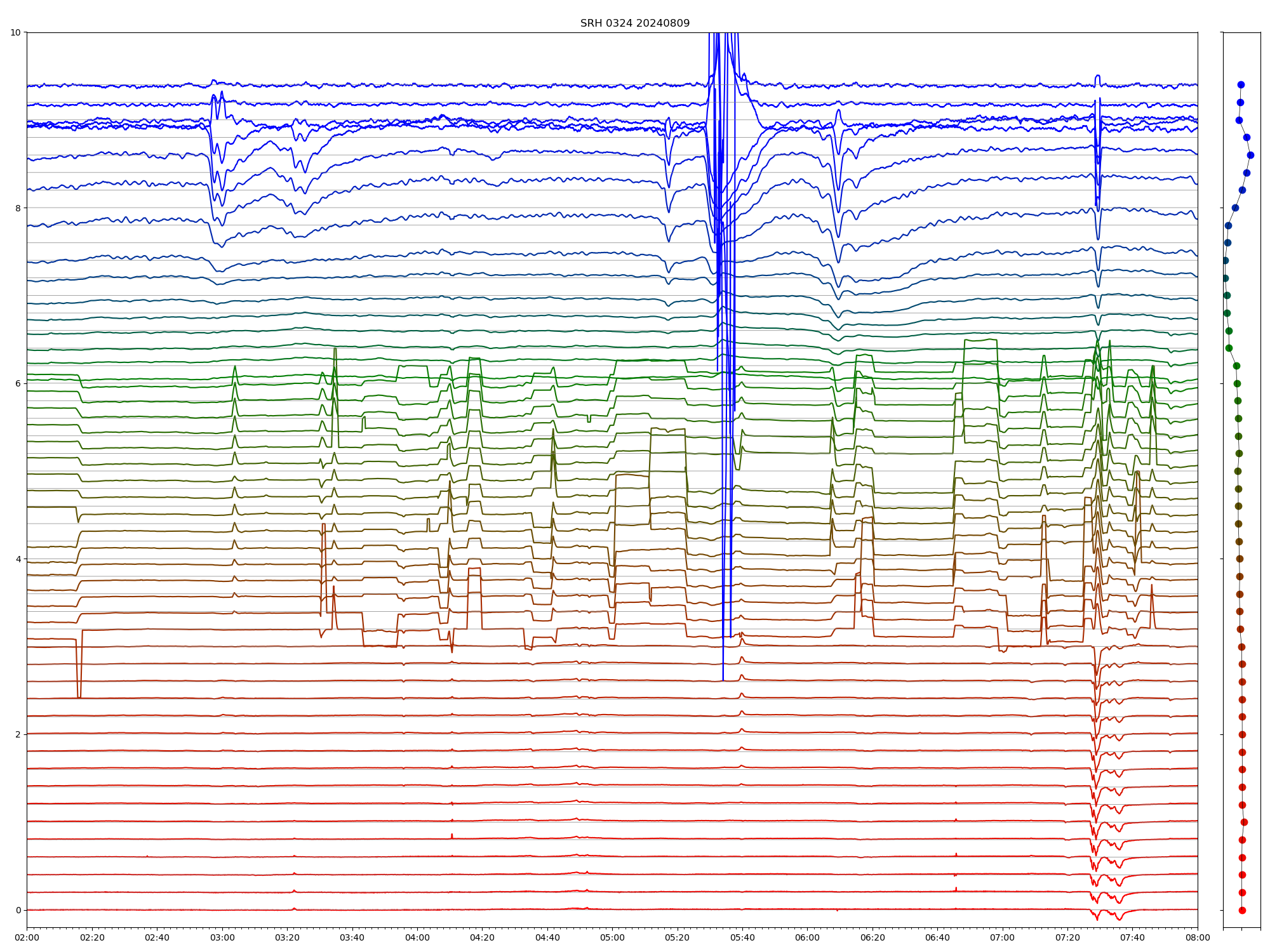Click the y-axis tick label 0
The image size is (1270, 952).
[x=18, y=910]
